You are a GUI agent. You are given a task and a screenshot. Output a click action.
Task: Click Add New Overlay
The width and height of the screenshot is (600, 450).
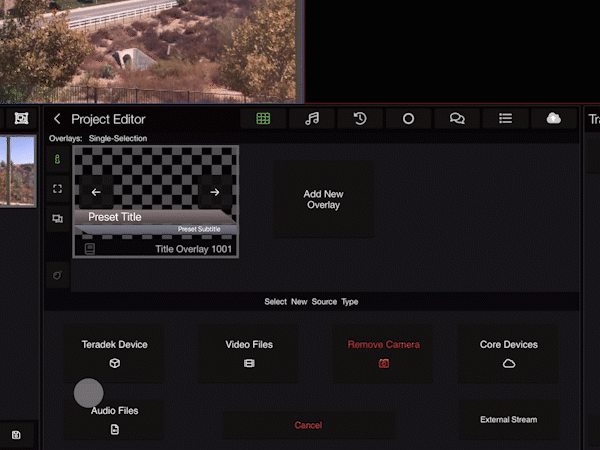(323, 200)
